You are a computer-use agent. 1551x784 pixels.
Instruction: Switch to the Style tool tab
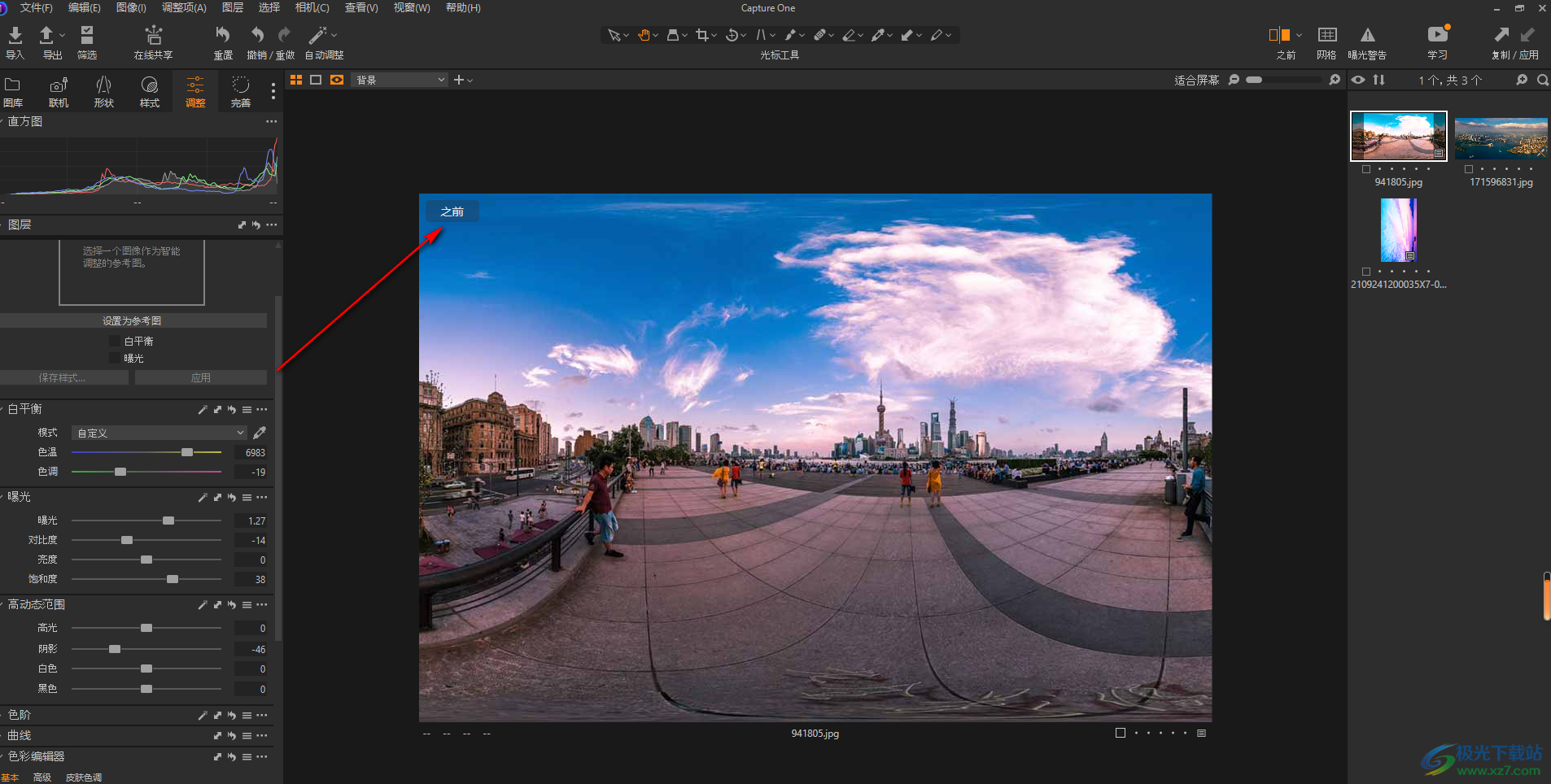[x=149, y=91]
